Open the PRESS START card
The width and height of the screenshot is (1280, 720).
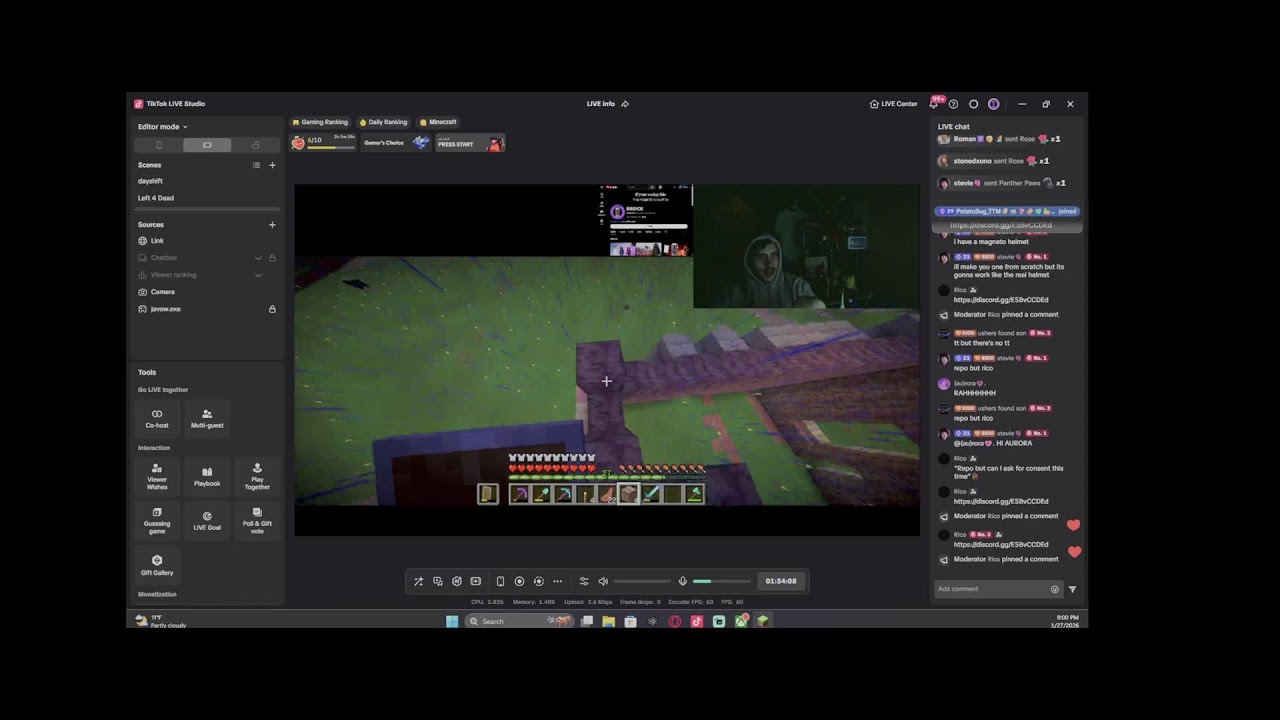coord(470,143)
